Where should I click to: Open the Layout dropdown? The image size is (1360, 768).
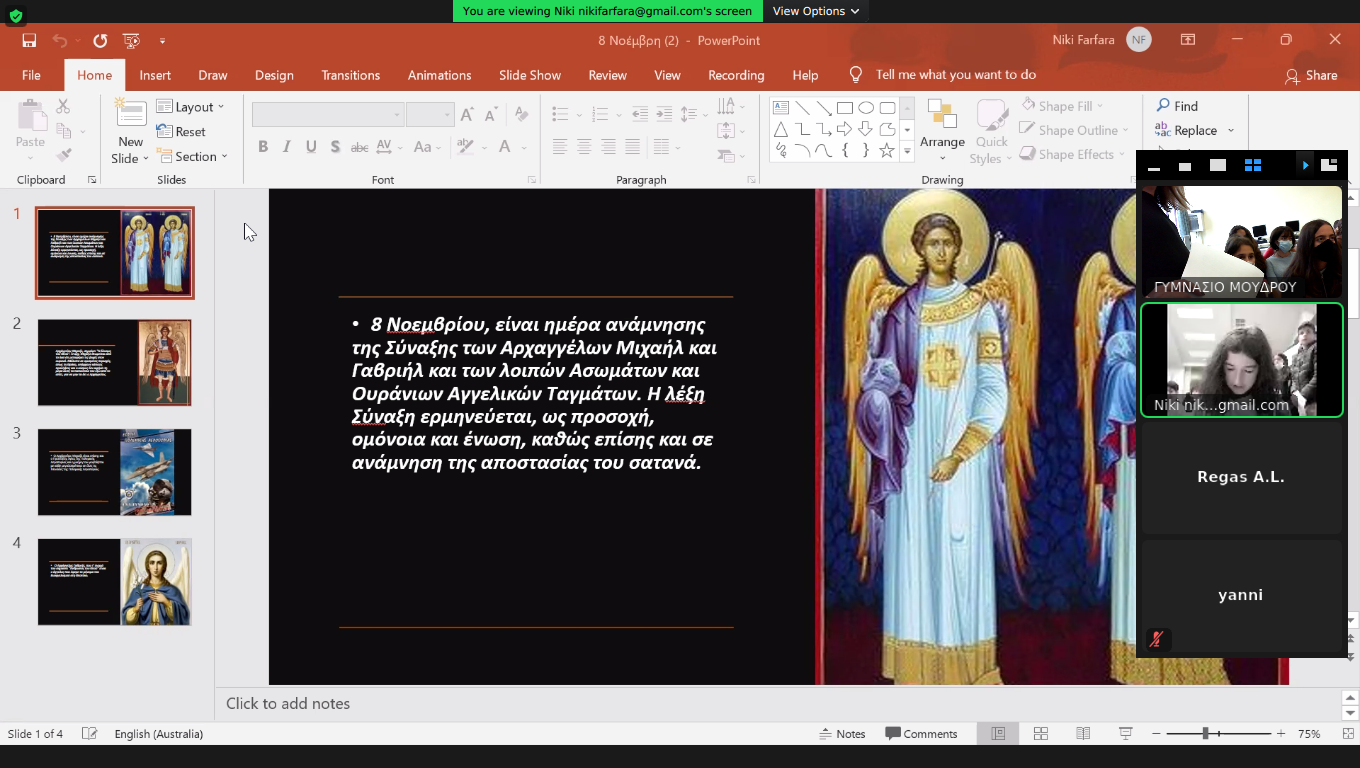point(191,107)
